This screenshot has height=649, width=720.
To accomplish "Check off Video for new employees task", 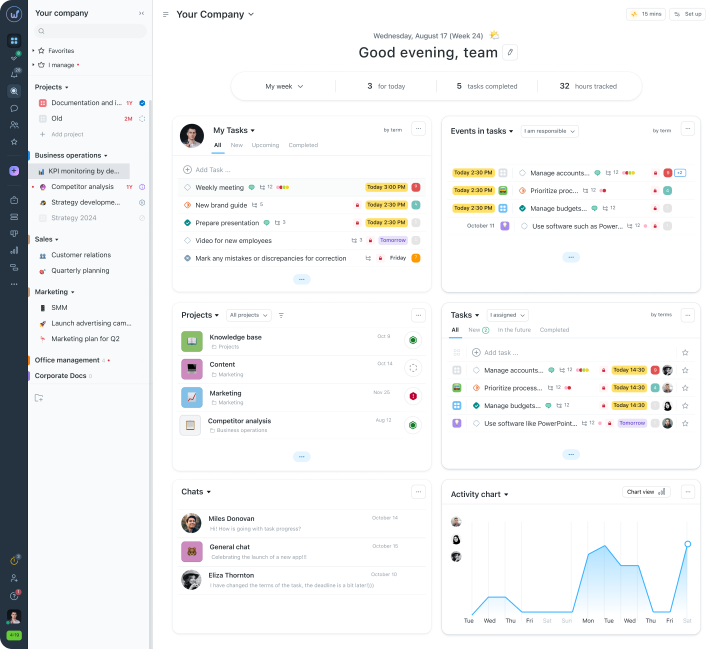I will pyautogui.click(x=187, y=240).
